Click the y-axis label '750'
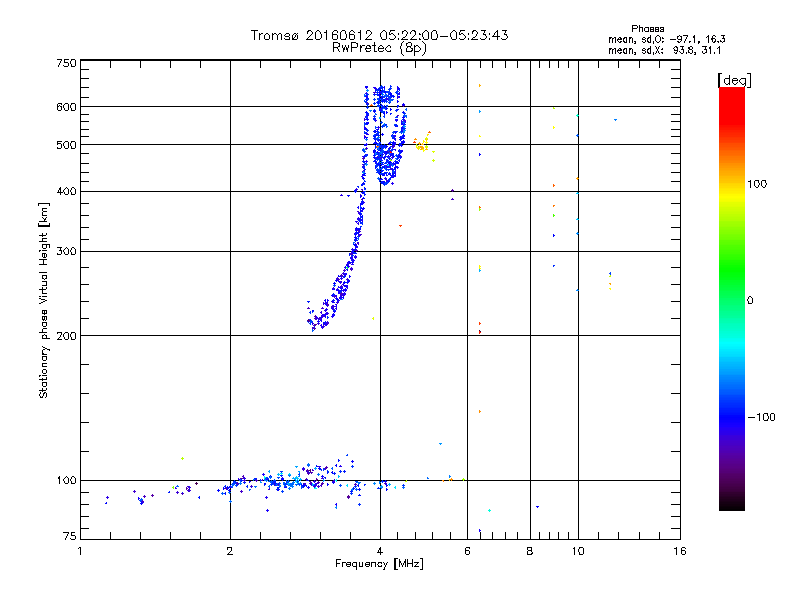This screenshot has height=600, width=800. coord(66,63)
